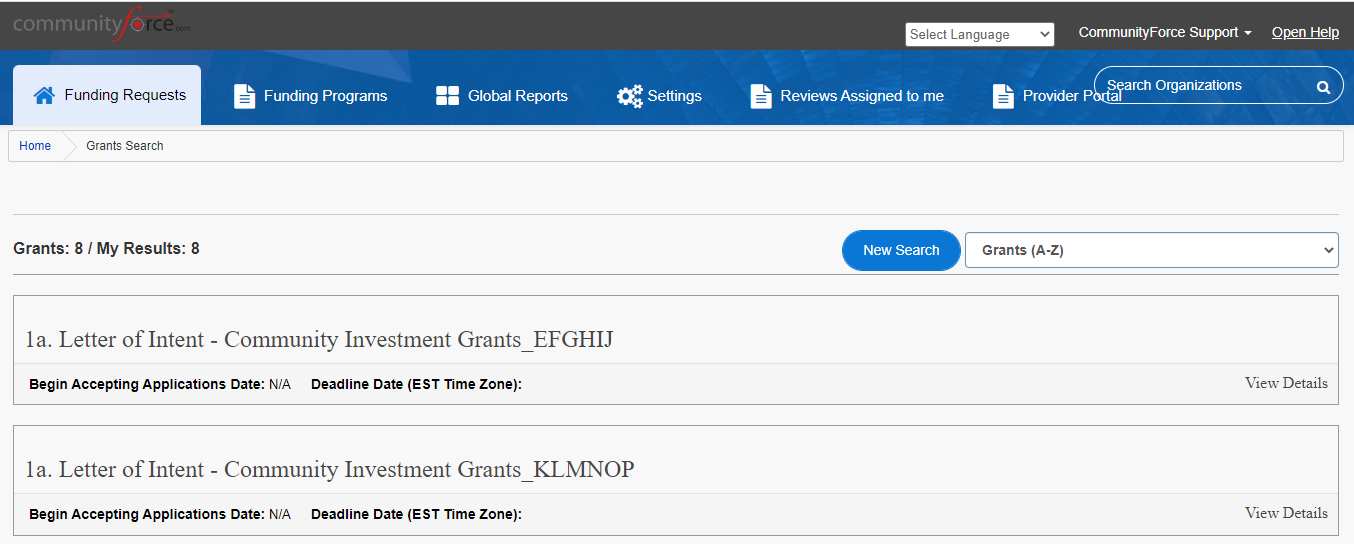Click title '1a. Letter of Intent - Community Investment Grants_EFGHIJ'
This screenshot has width=1354, height=544.
[319, 340]
